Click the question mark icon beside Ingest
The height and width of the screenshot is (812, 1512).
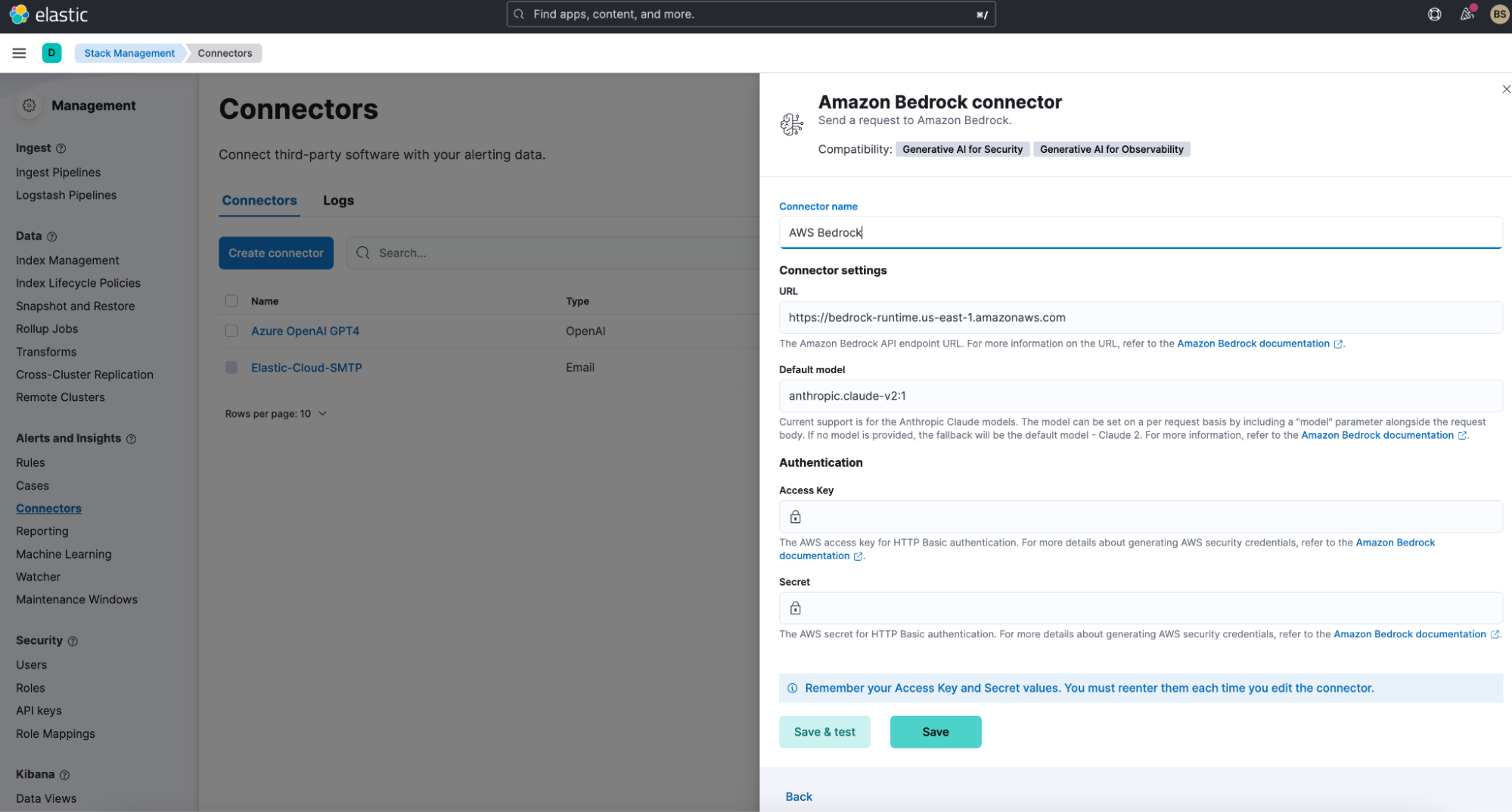tap(61, 148)
